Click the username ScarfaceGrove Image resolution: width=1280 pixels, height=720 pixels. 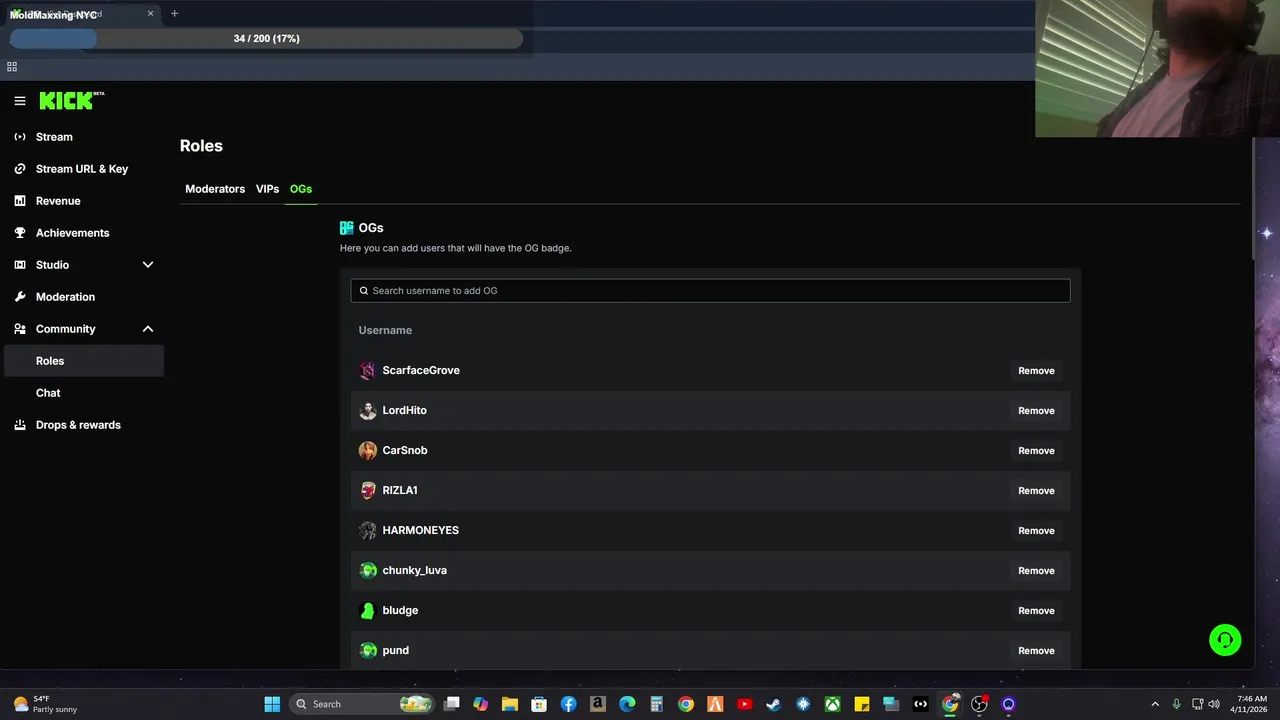[x=421, y=370]
